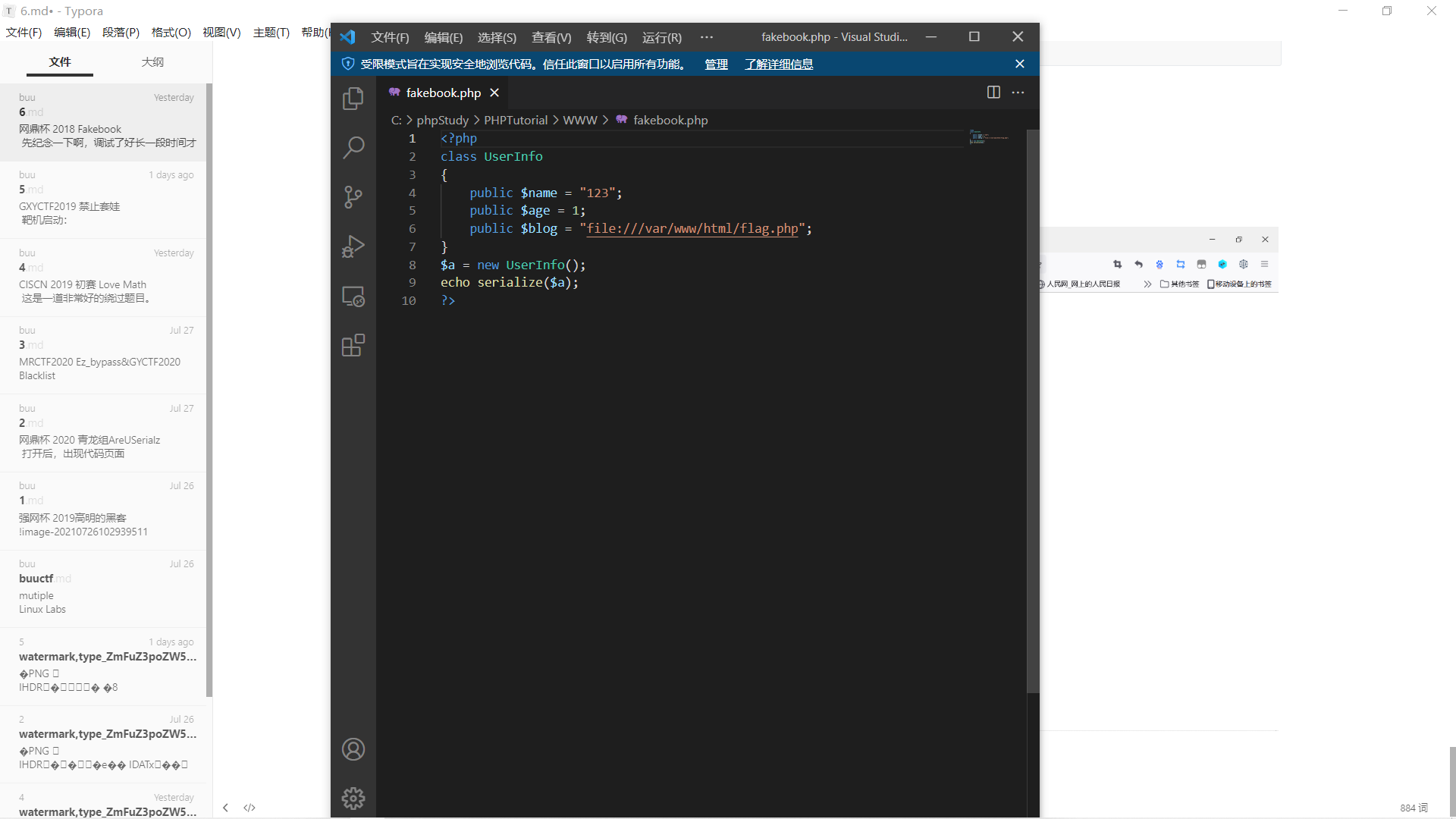1456x819 pixels.
Task: Split the editor to the right
Action: [993, 93]
